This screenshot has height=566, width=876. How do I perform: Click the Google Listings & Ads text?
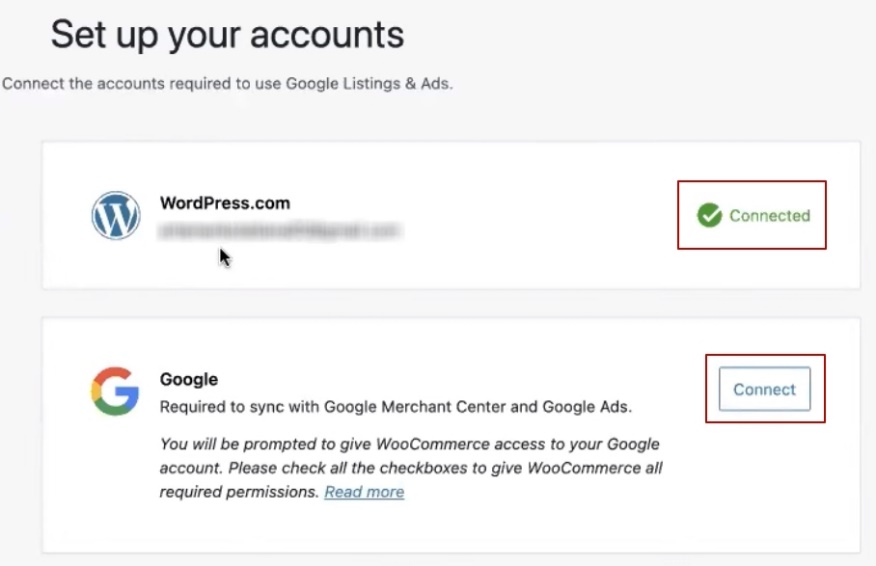point(369,84)
